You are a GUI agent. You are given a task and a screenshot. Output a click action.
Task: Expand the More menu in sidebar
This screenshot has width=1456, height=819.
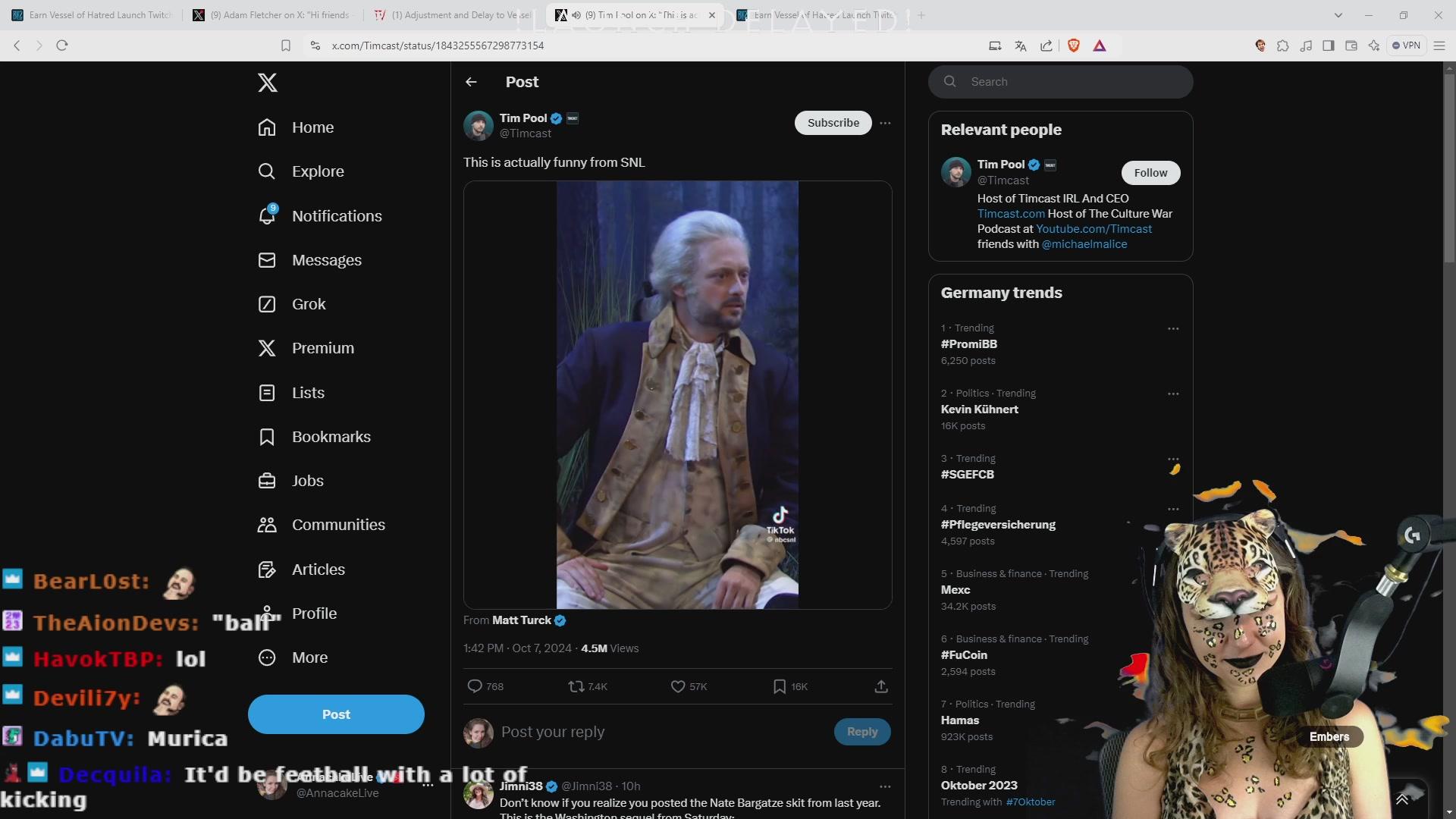tap(293, 657)
